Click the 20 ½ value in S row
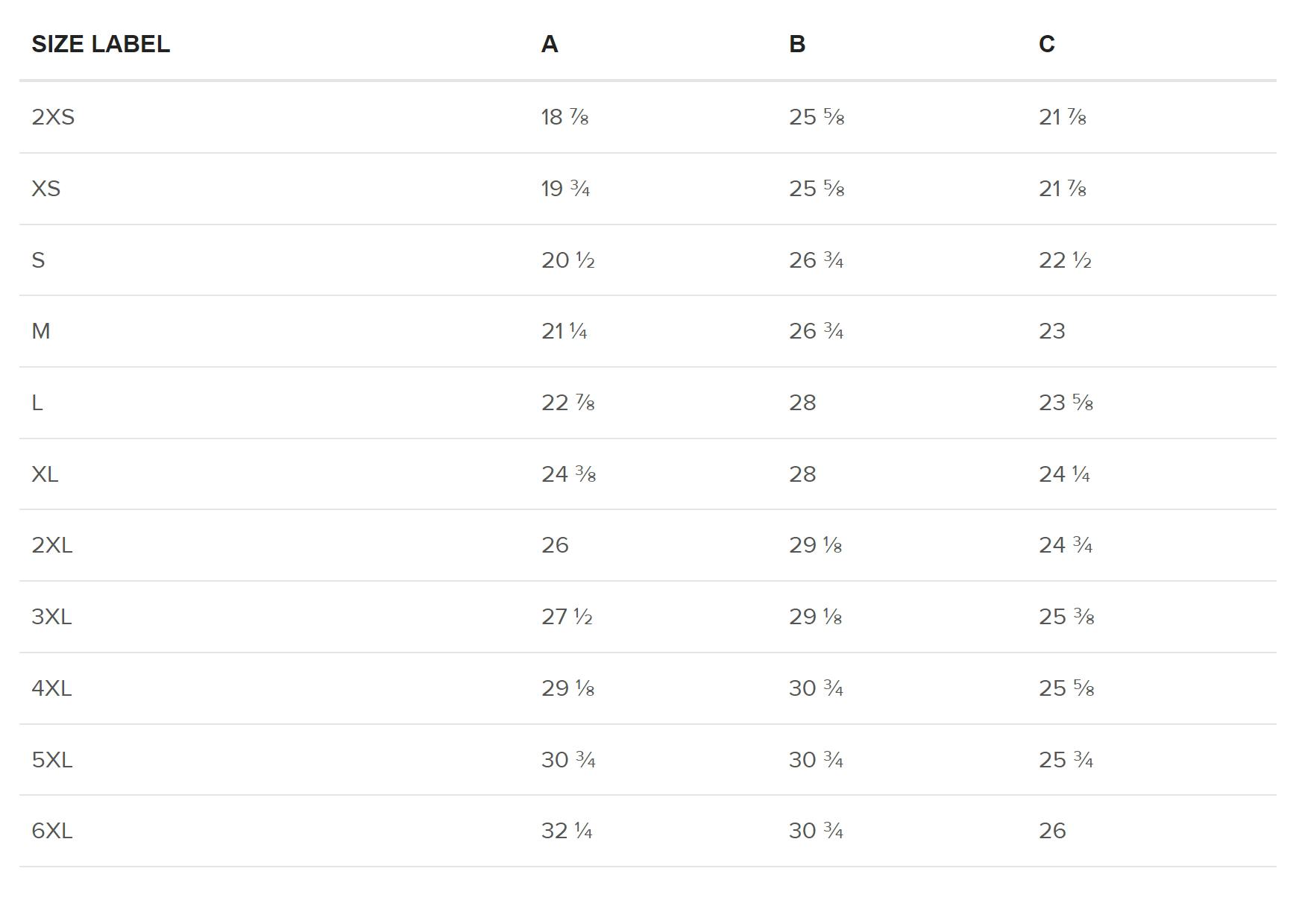Screen dimensions: 1296x924 (567, 260)
